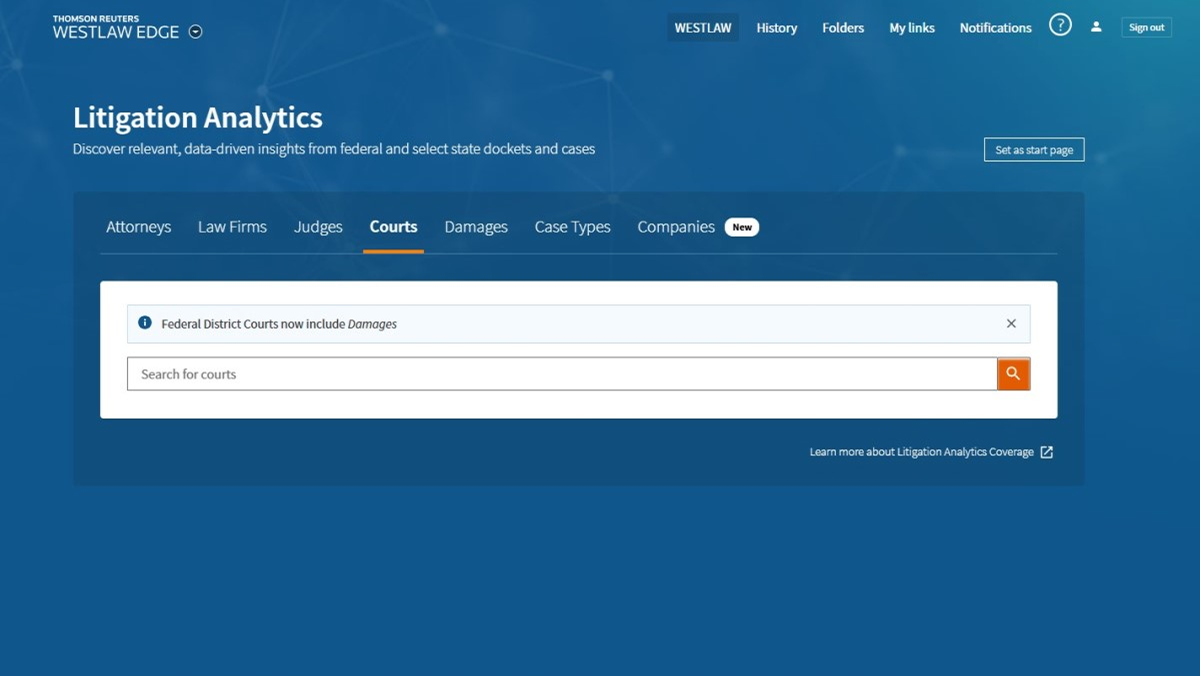The width and height of the screenshot is (1200, 676).
Task: Expand the Westlaw Edge product dropdown arrow
Action: pos(196,32)
